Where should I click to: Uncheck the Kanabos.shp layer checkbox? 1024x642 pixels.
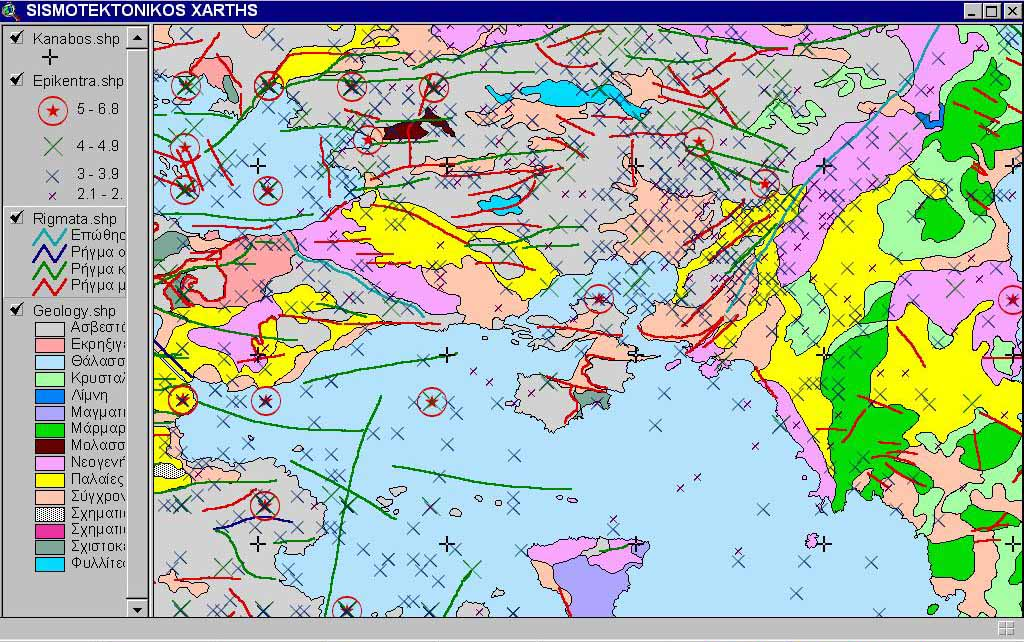point(17,38)
